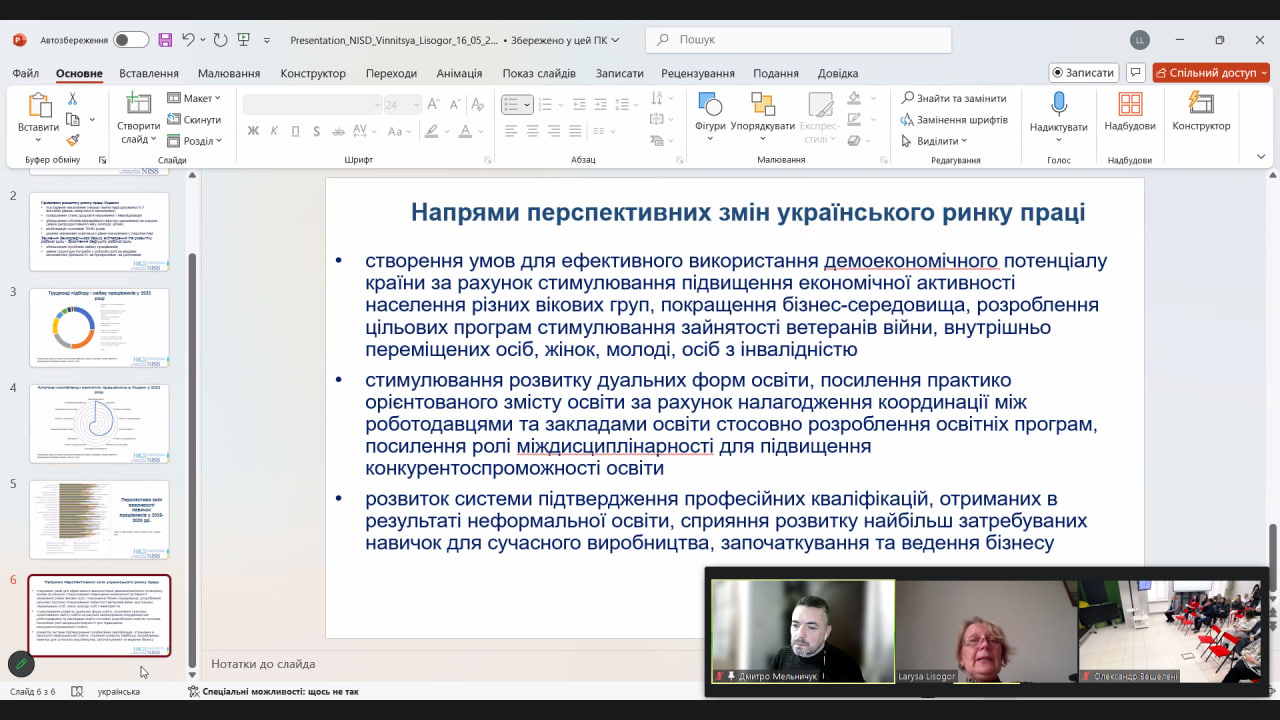The image size is (1280, 720).
Task: Click the PowerPoint app logo
Action: (x=19, y=40)
